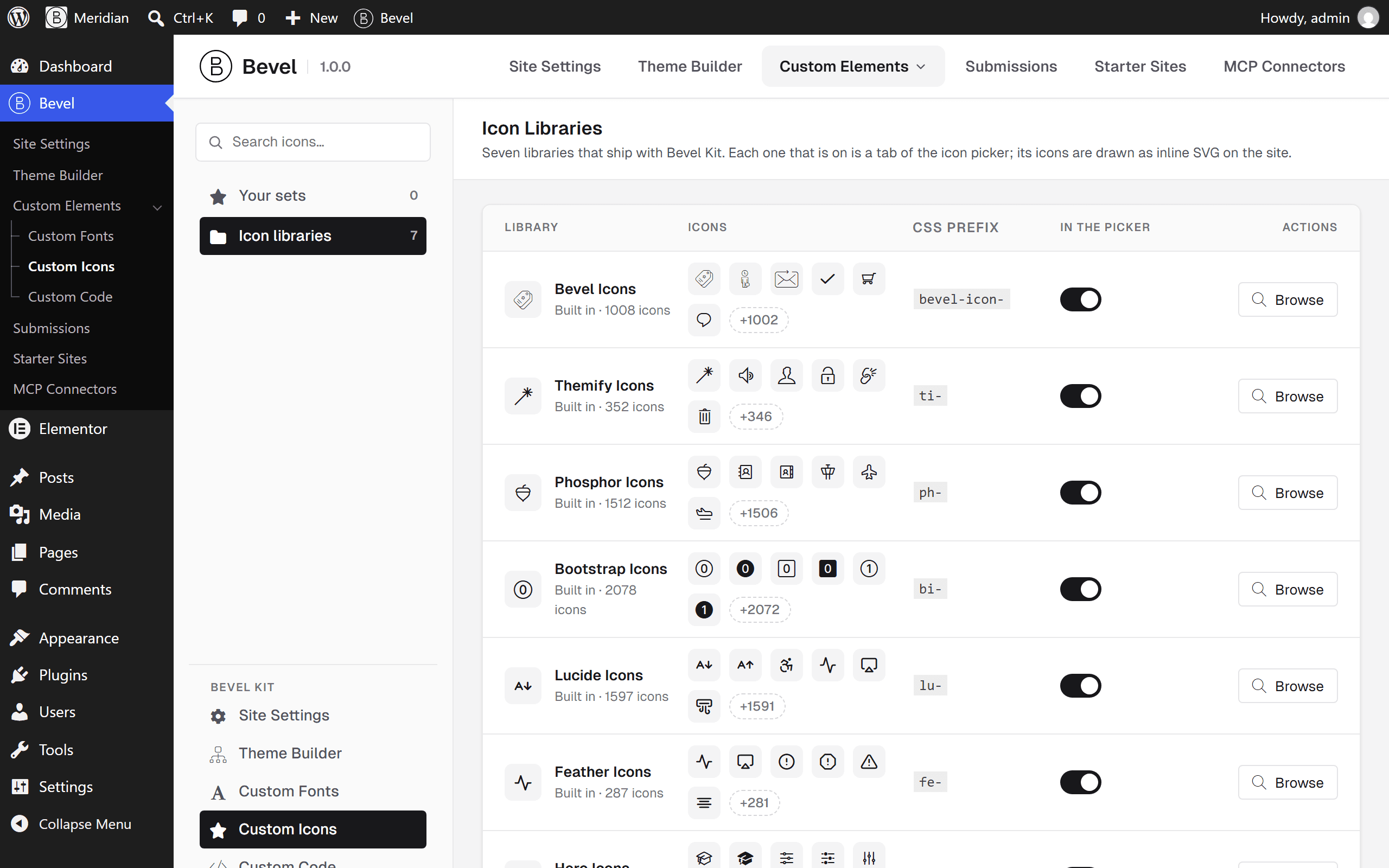The image size is (1389, 868).
Task: Browse the Bevel Icons library
Action: [1288, 299]
